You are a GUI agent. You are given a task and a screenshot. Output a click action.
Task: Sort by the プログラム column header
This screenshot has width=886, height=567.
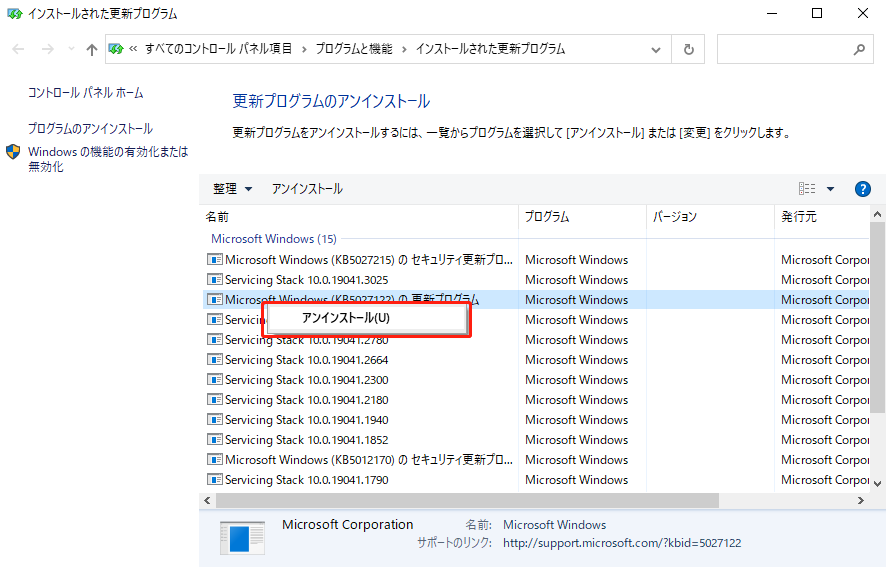coord(583,217)
